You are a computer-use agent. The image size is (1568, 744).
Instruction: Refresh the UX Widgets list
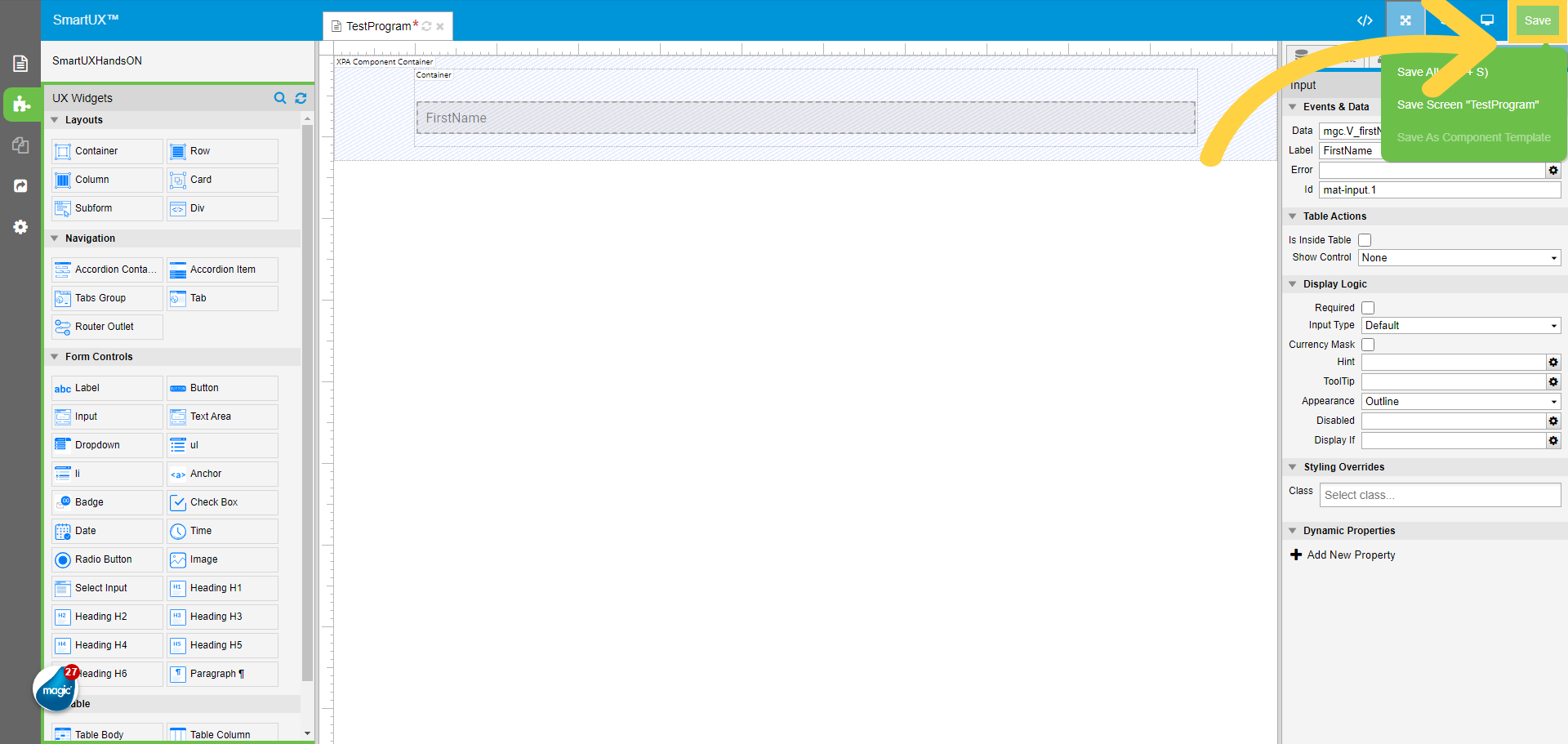[x=301, y=98]
